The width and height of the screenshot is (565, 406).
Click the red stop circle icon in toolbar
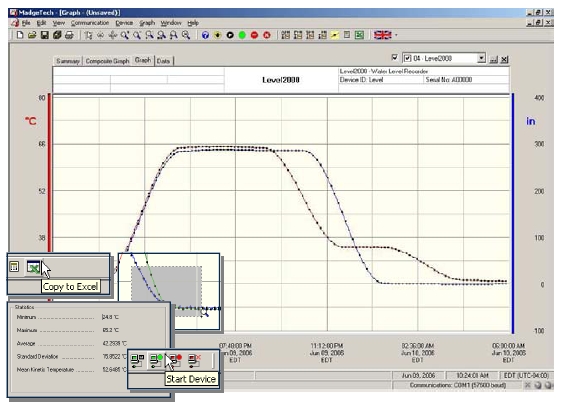(254, 35)
